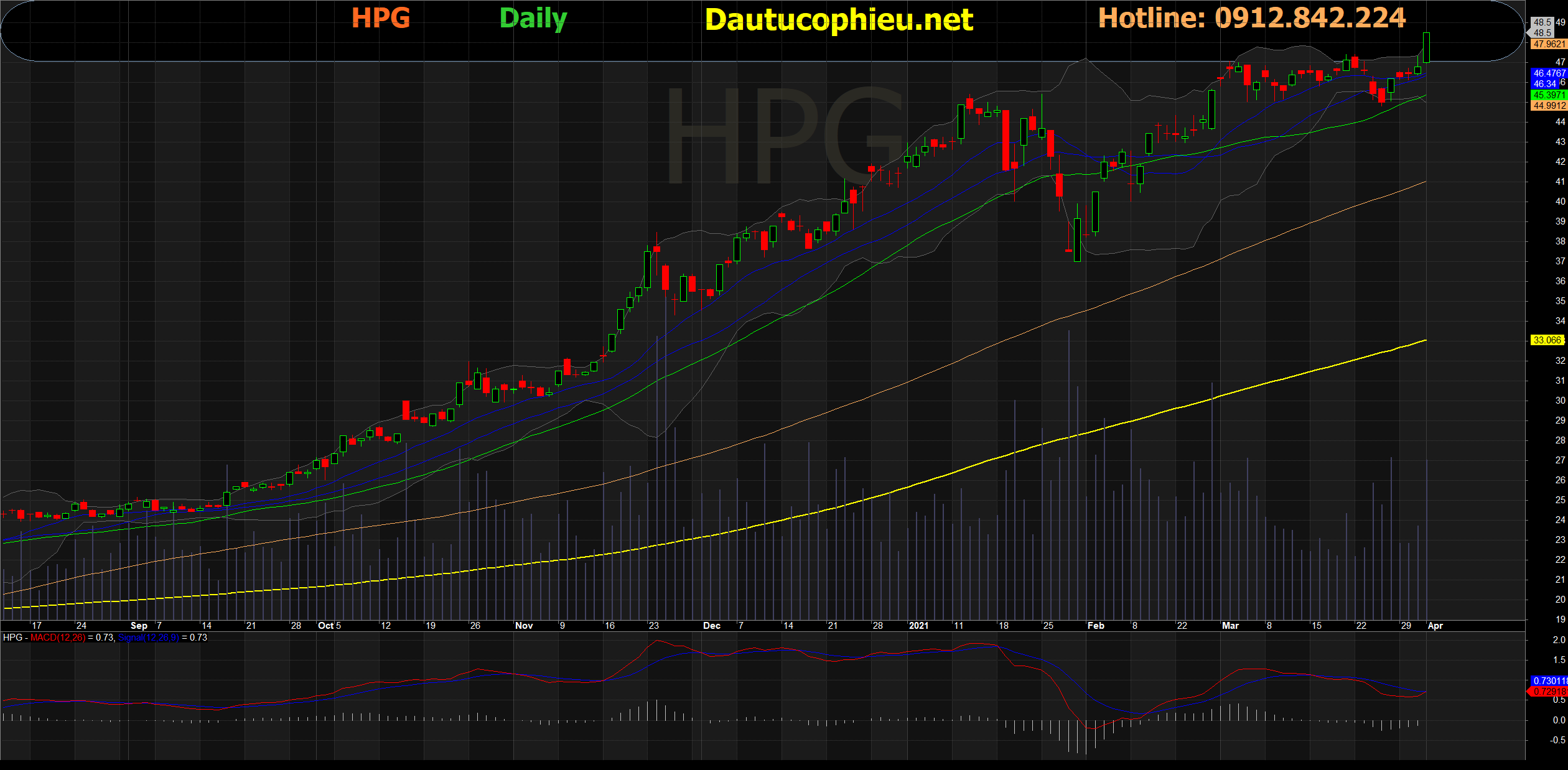Click the orange HPG ticker title
This screenshot has width=1568, height=770.
381,17
